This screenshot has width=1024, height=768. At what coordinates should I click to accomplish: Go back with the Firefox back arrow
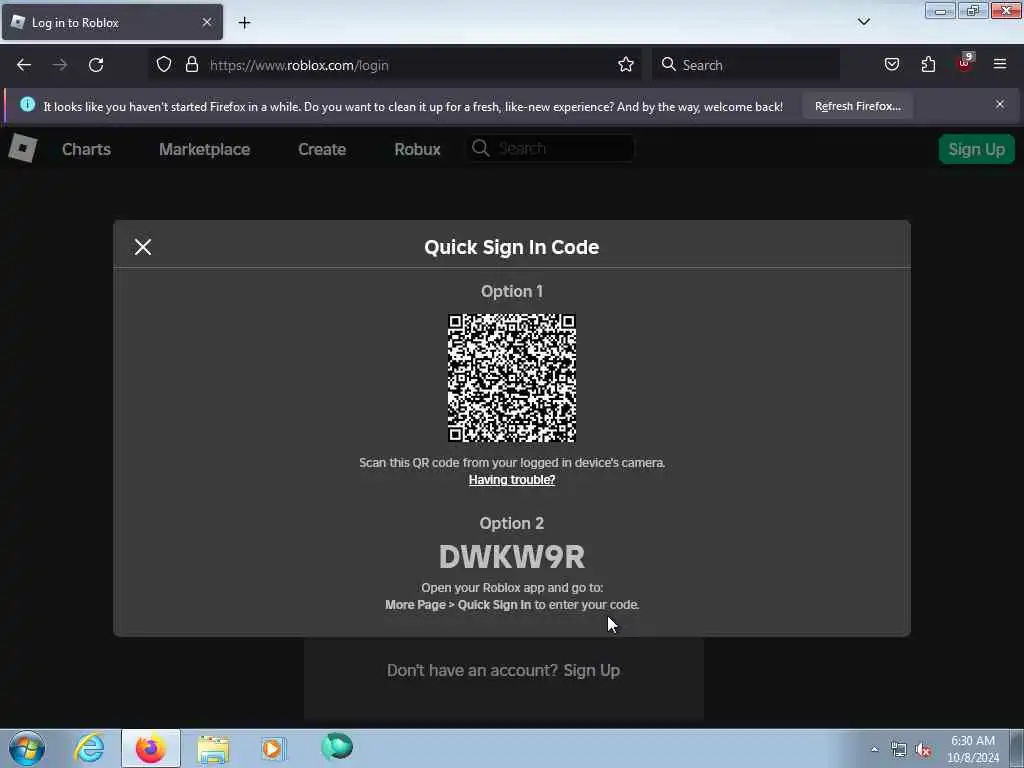[24, 65]
